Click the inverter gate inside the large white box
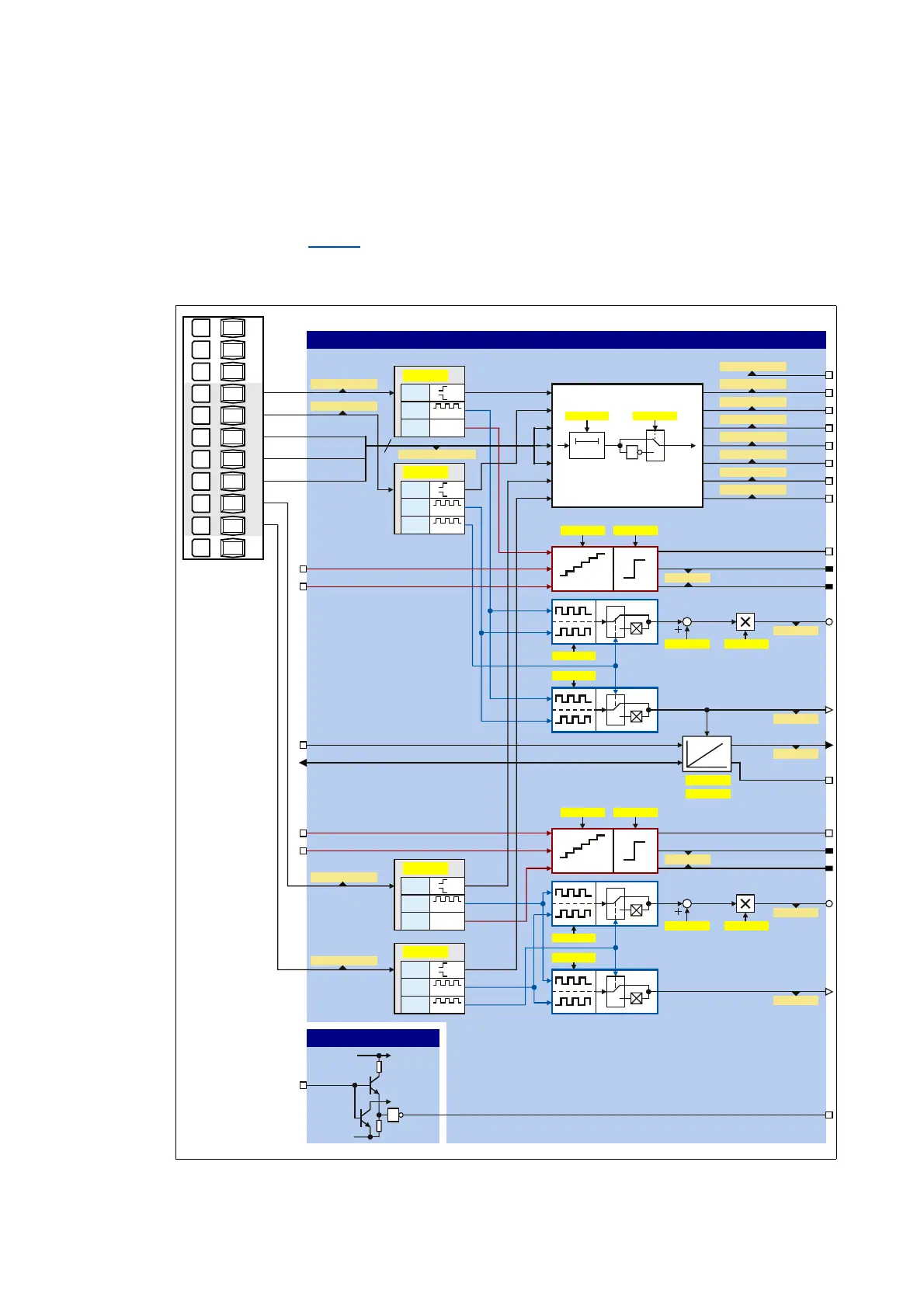 [634, 451]
